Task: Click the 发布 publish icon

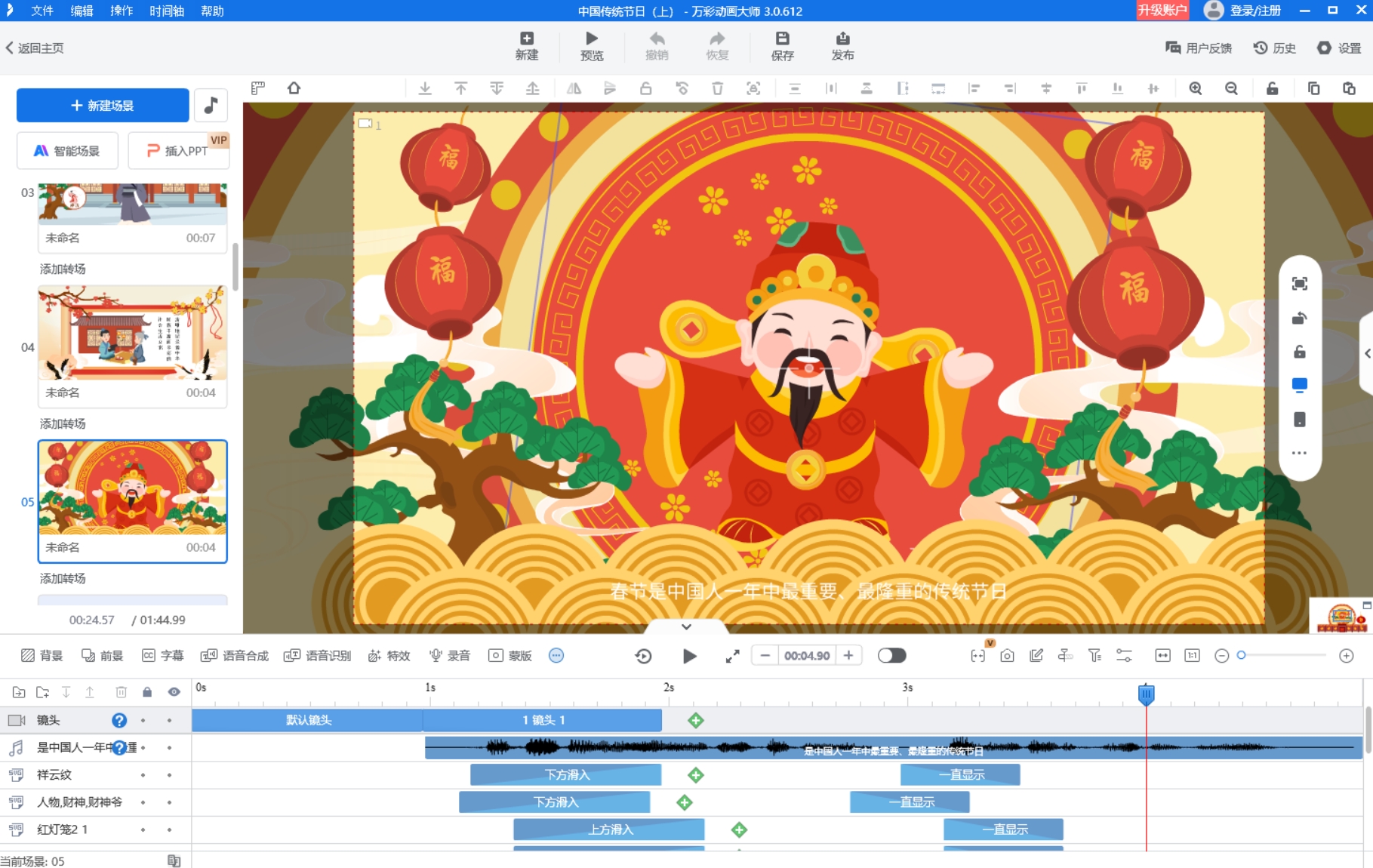Action: pos(842,46)
